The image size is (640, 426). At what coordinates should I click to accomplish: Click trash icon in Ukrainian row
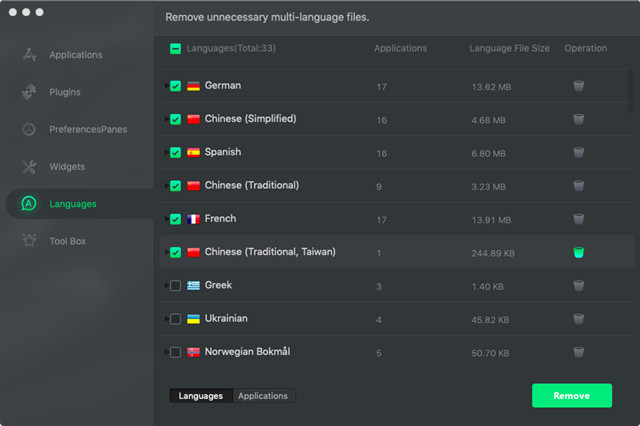[x=578, y=319]
